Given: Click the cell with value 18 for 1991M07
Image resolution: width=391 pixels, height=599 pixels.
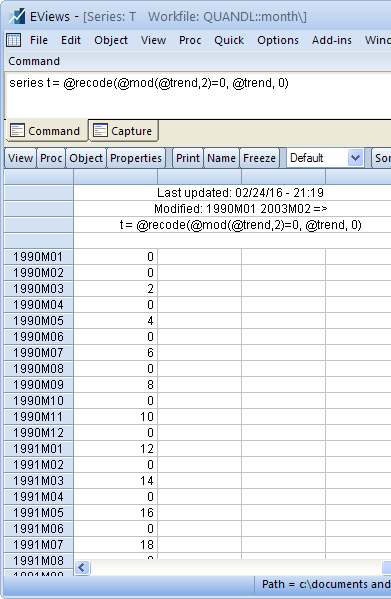Looking at the screenshot, I should (116, 545).
